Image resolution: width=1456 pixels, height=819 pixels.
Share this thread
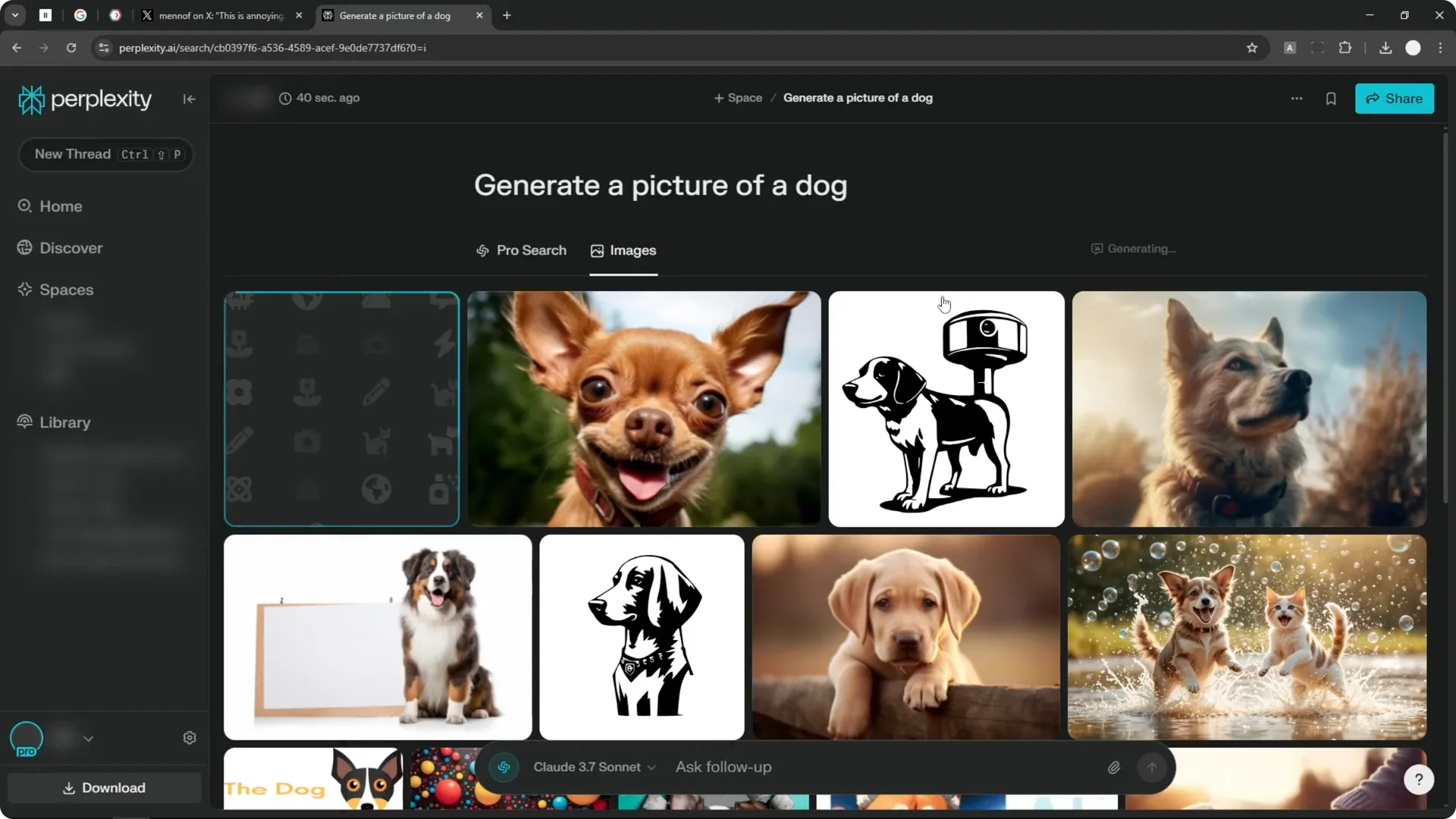[x=1395, y=99]
